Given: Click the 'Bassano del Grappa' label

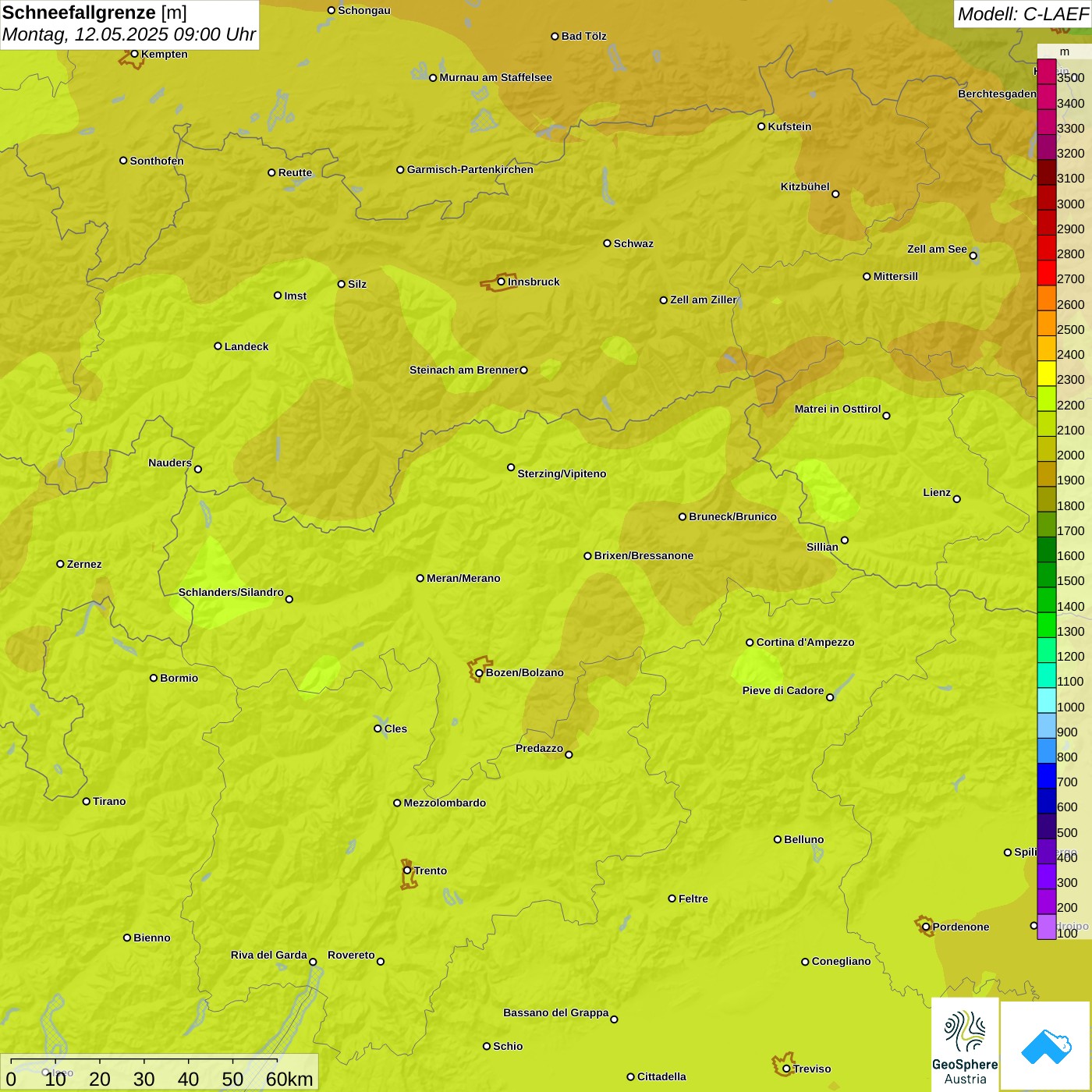Looking at the screenshot, I should tap(555, 1012).
